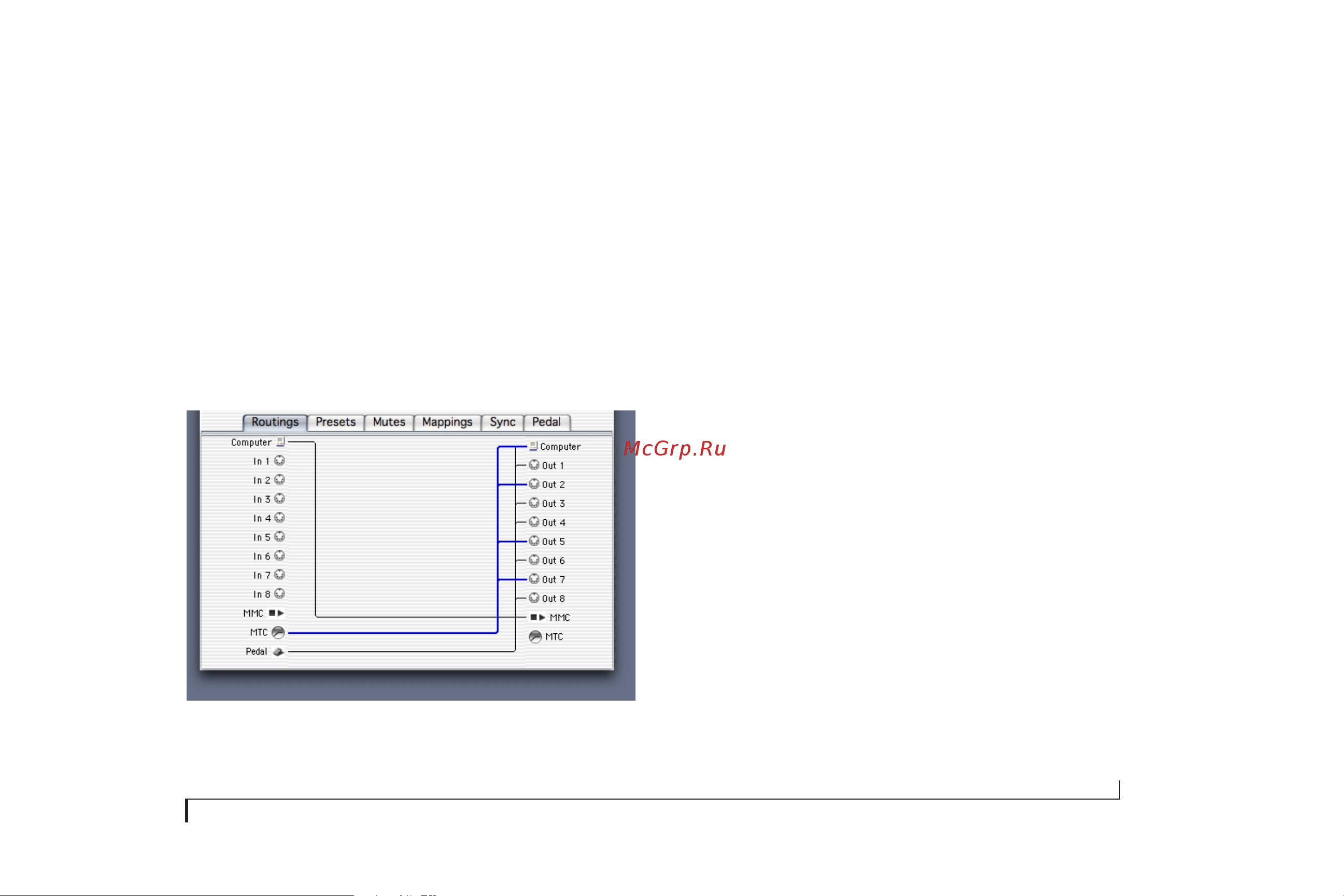Screen dimensions: 1344x896
Task: Switch to the Routings tab
Action: (x=275, y=422)
